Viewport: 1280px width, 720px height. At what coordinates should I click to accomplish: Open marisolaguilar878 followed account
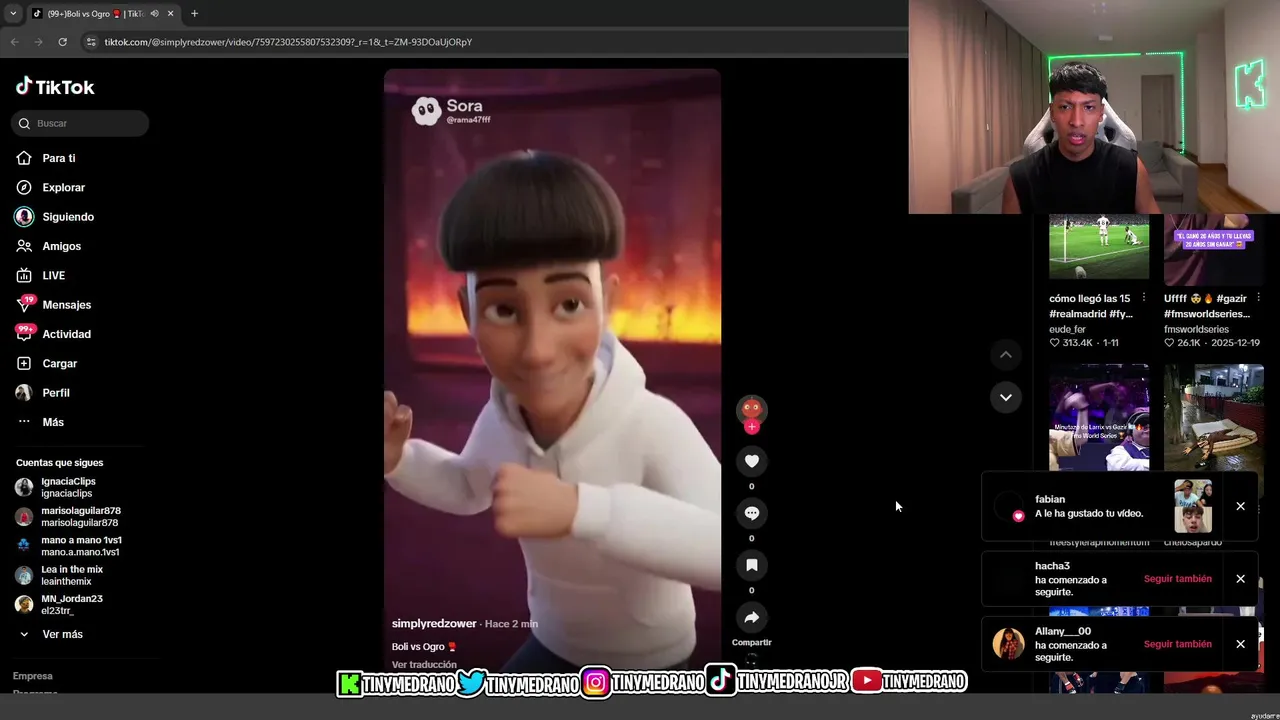80,516
